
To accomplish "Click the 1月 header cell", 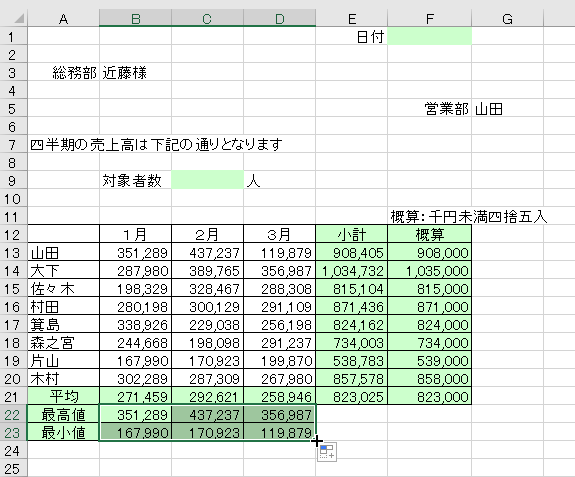I will click(135, 234).
